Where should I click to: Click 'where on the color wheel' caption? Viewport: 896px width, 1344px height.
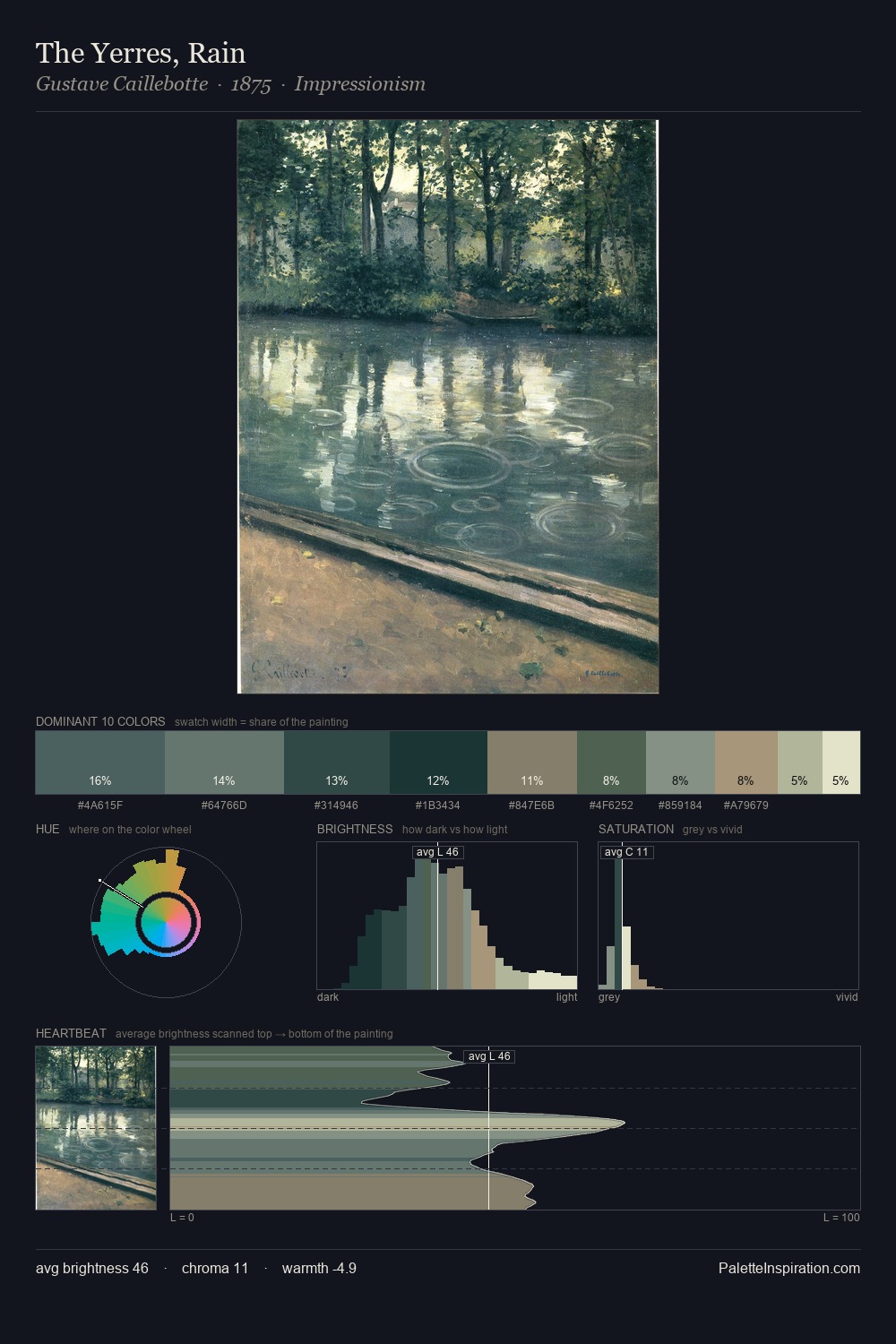(x=130, y=830)
